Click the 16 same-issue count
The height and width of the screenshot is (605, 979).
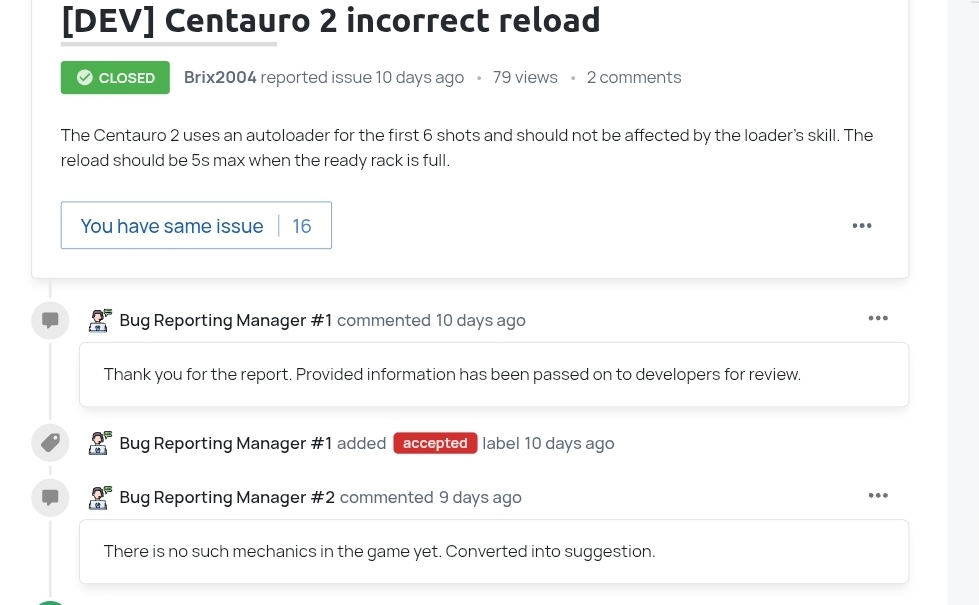302,226
